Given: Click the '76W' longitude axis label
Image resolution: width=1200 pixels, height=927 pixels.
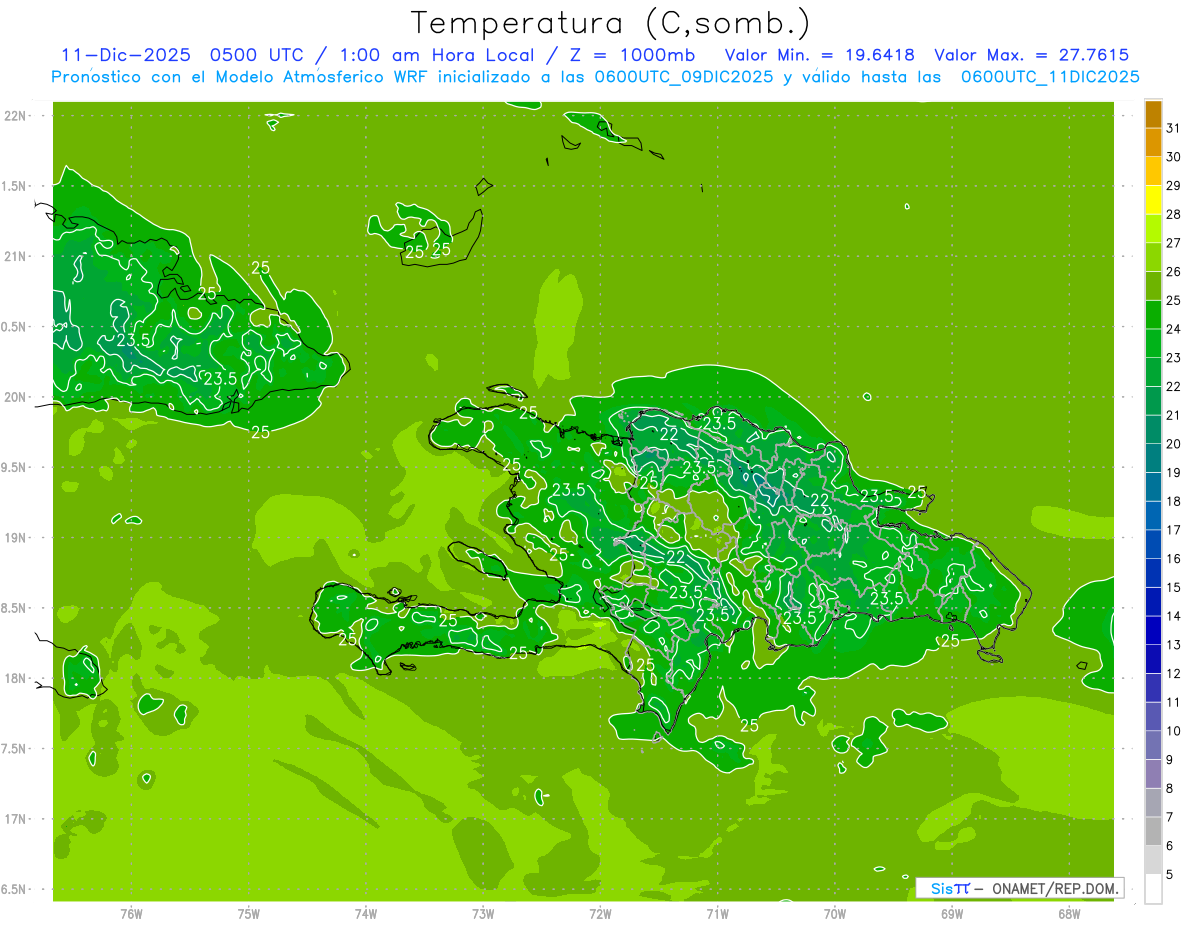Looking at the screenshot, I should click(131, 914).
